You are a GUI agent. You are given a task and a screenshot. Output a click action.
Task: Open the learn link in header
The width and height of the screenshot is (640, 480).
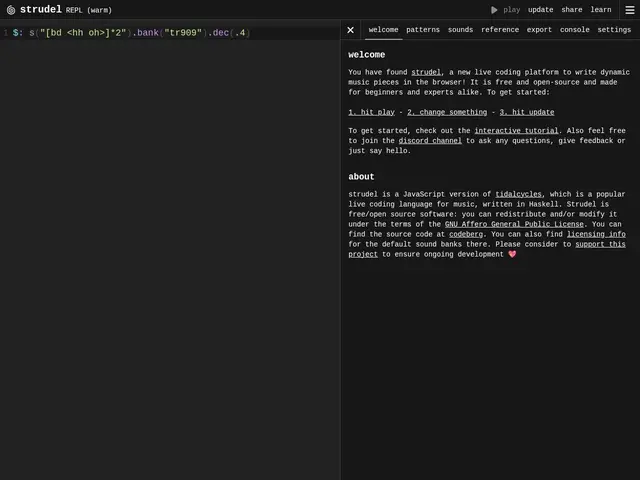tap(601, 10)
